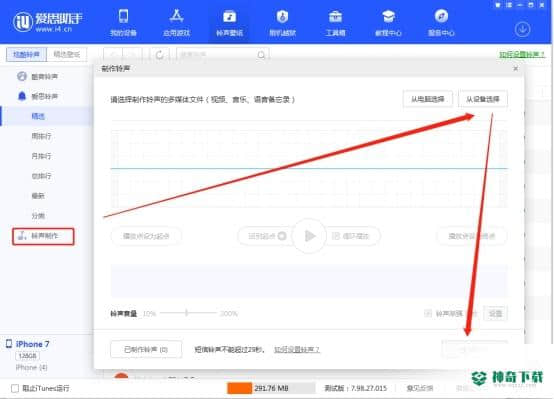Select 分类 (Categories) in the sidebar
The width and height of the screenshot is (554, 399).
38,216
